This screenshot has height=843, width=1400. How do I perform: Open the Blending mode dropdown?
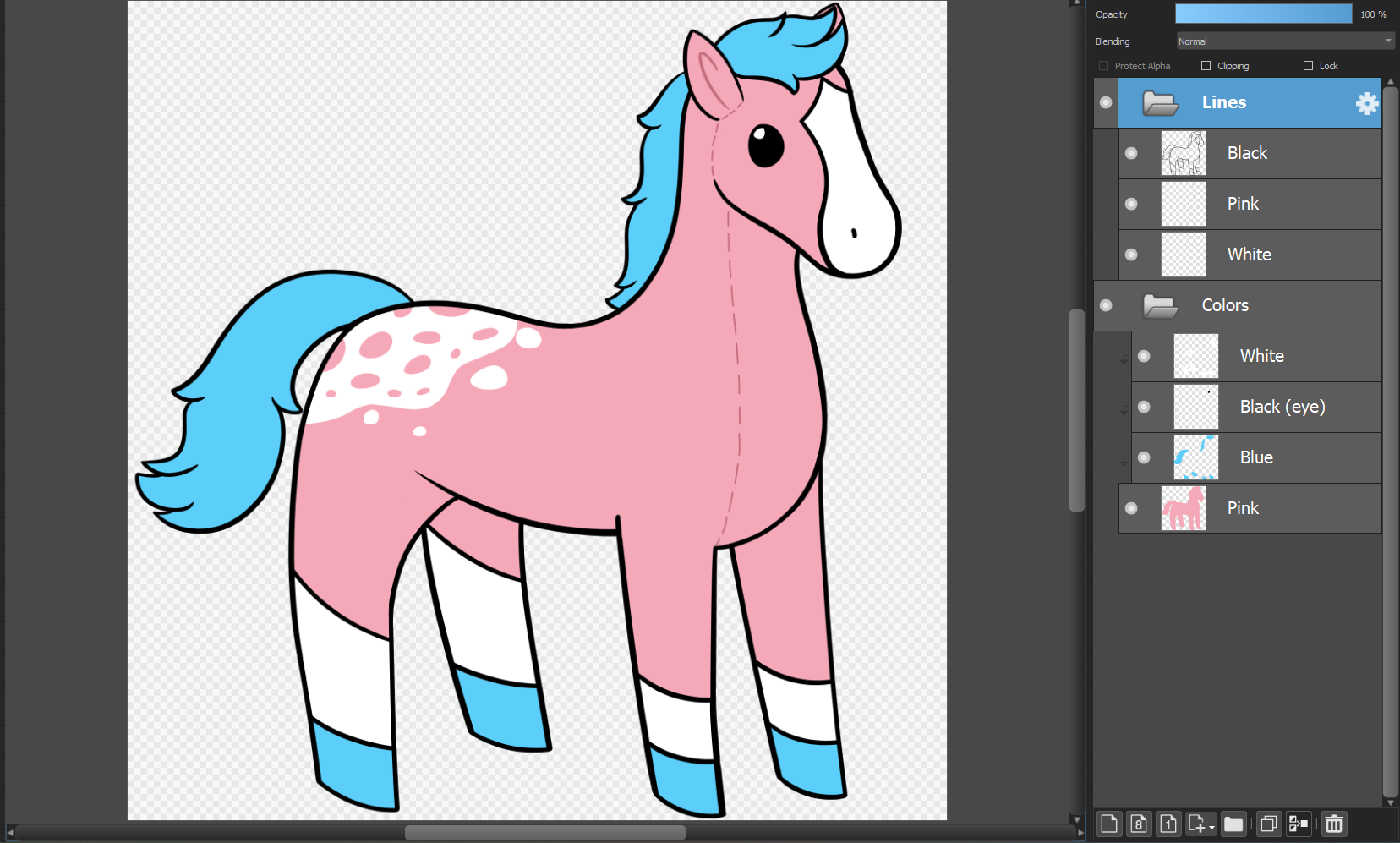[1285, 41]
